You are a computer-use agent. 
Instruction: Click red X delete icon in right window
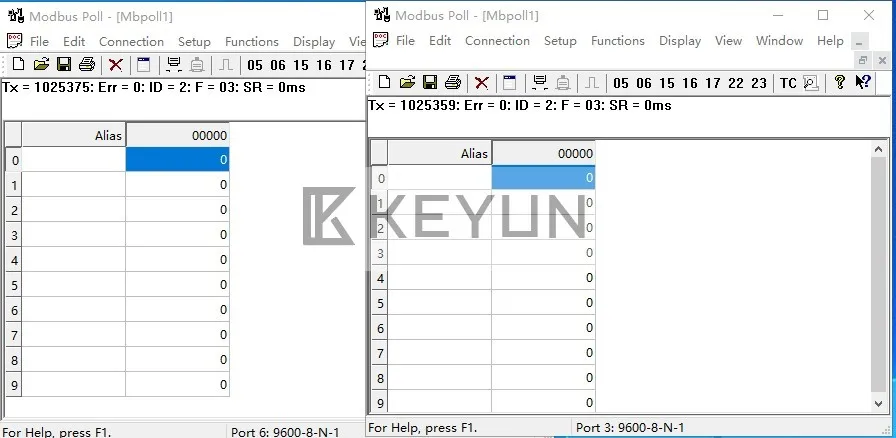tap(482, 83)
